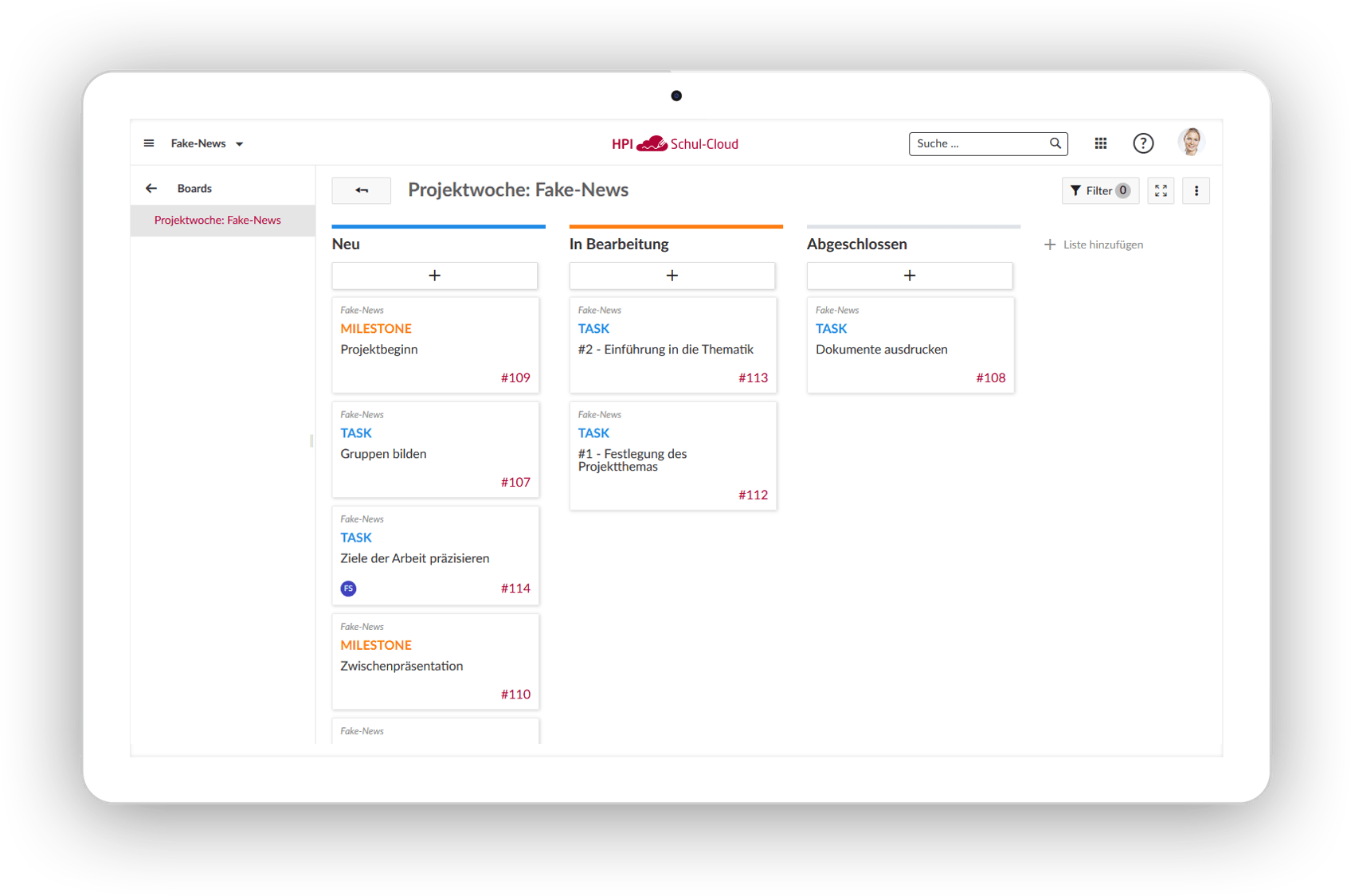The image size is (1351, 896).
Task: Collapse sidebar with the left-arrow button
Action: 362,190
